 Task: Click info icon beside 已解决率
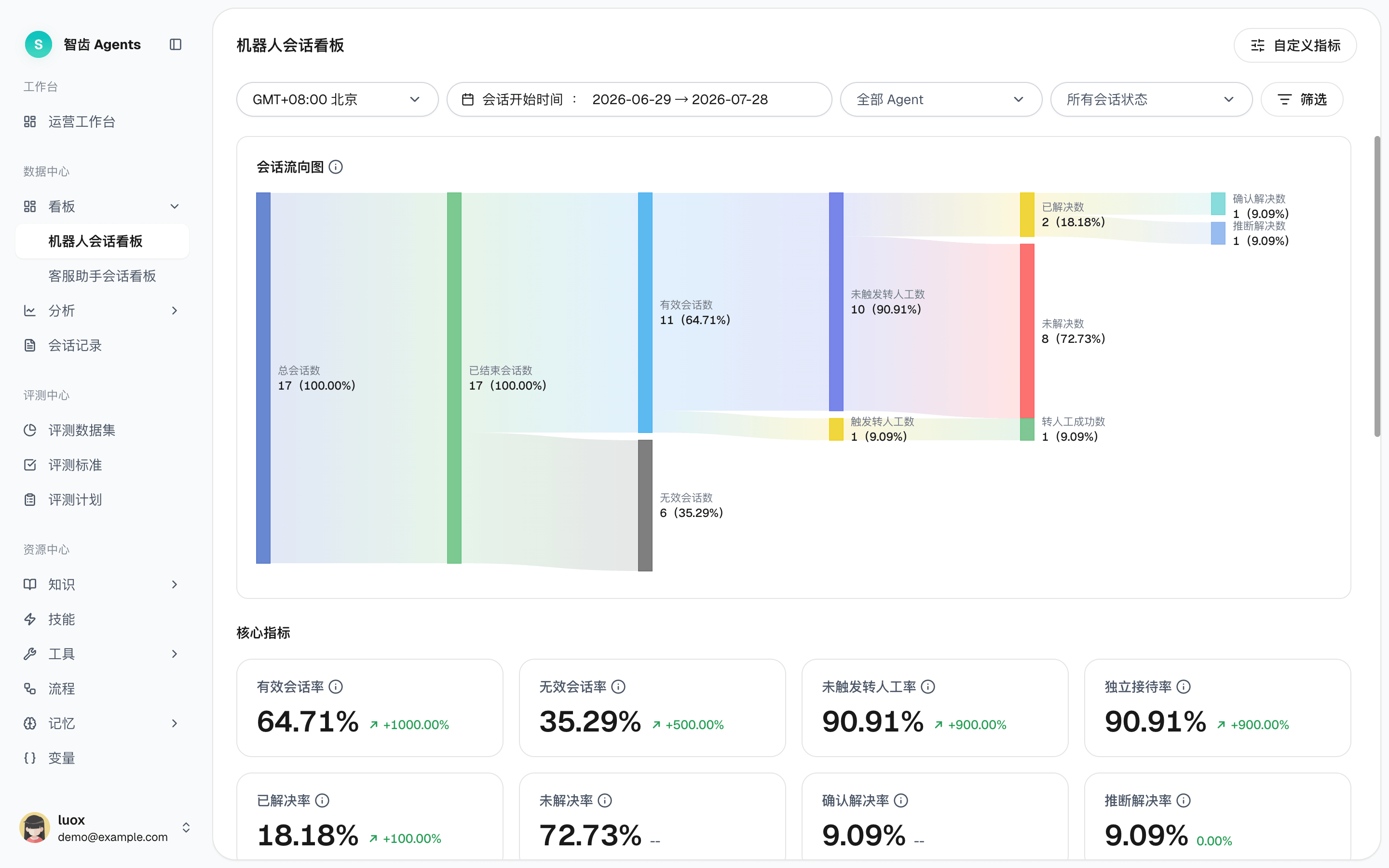click(323, 800)
